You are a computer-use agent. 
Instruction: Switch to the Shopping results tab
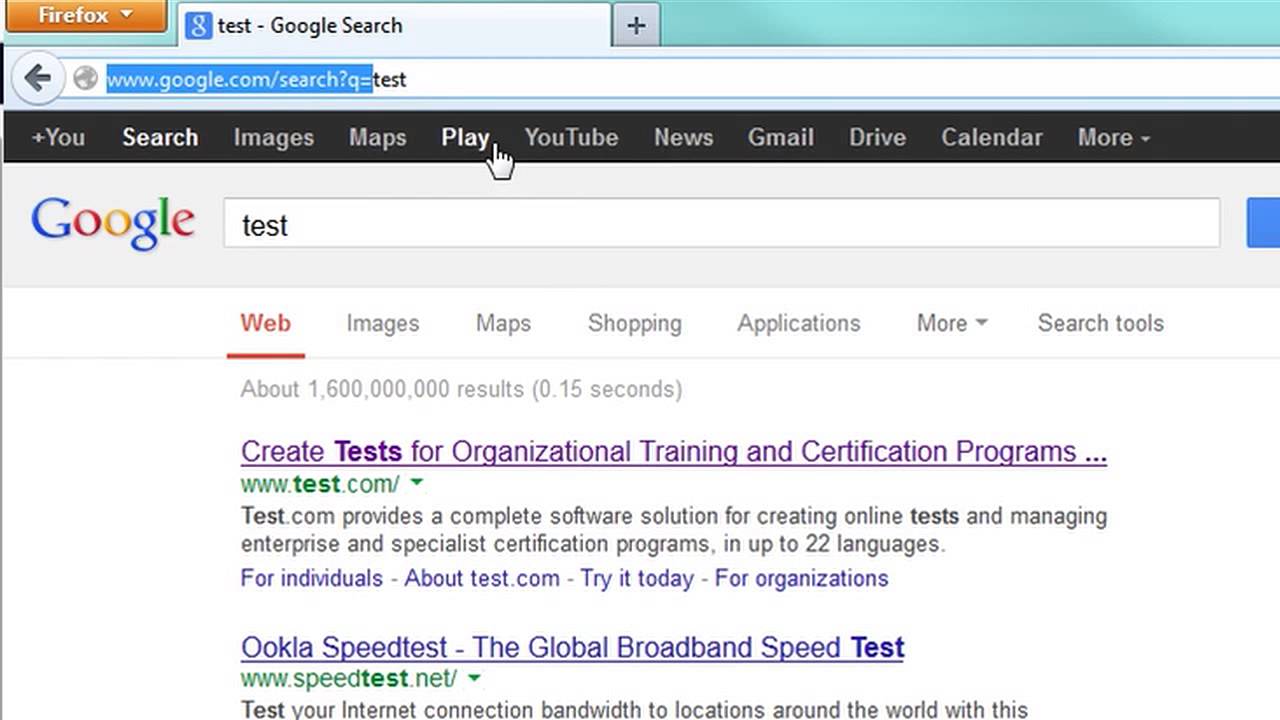click(x=634, y=323)
